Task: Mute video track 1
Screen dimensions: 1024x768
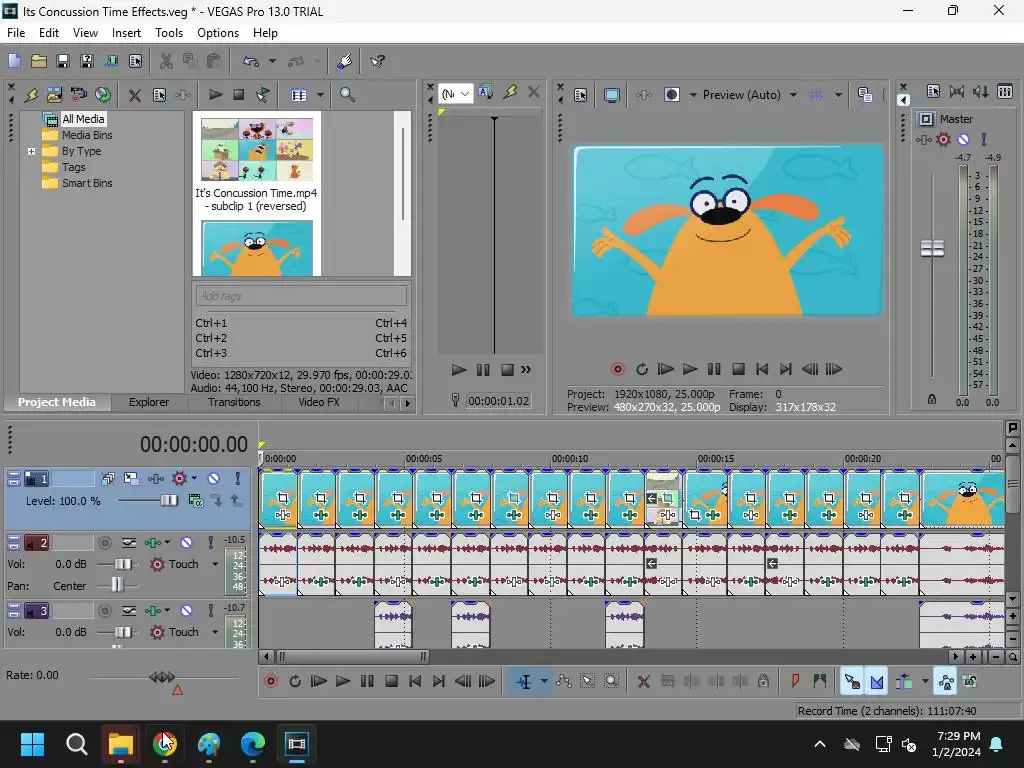Action: 214,479
